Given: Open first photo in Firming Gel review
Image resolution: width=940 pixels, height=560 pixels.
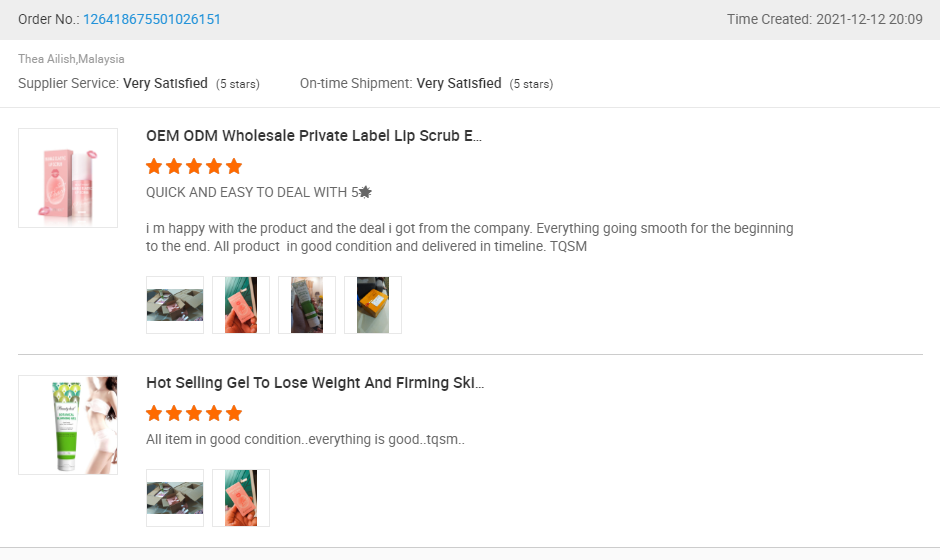Looking at the screenshot, I should tap(175, 498).
